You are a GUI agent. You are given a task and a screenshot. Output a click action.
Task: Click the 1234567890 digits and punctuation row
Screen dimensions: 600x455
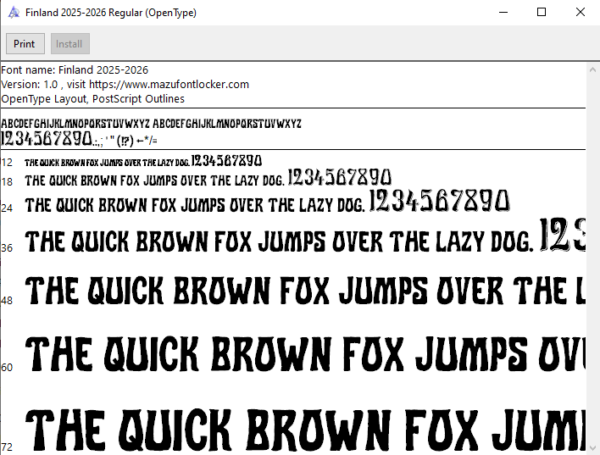79,139
